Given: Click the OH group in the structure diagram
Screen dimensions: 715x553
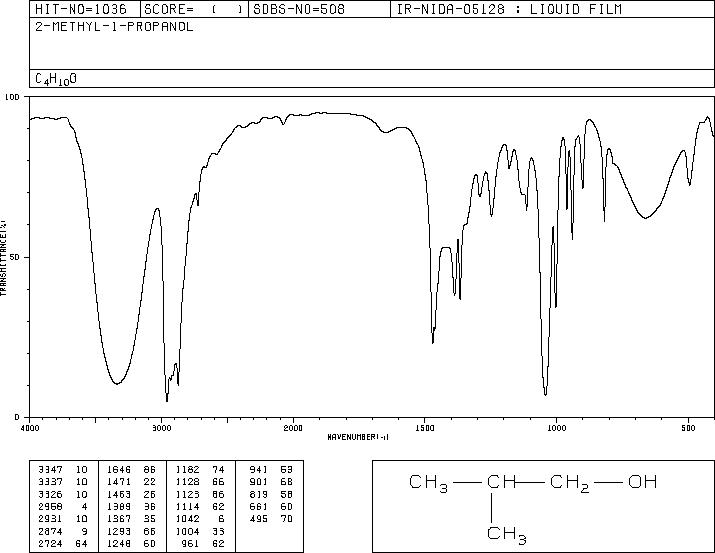Looking at the screenshot, I should pyautogui.click(x=642, y=481).
